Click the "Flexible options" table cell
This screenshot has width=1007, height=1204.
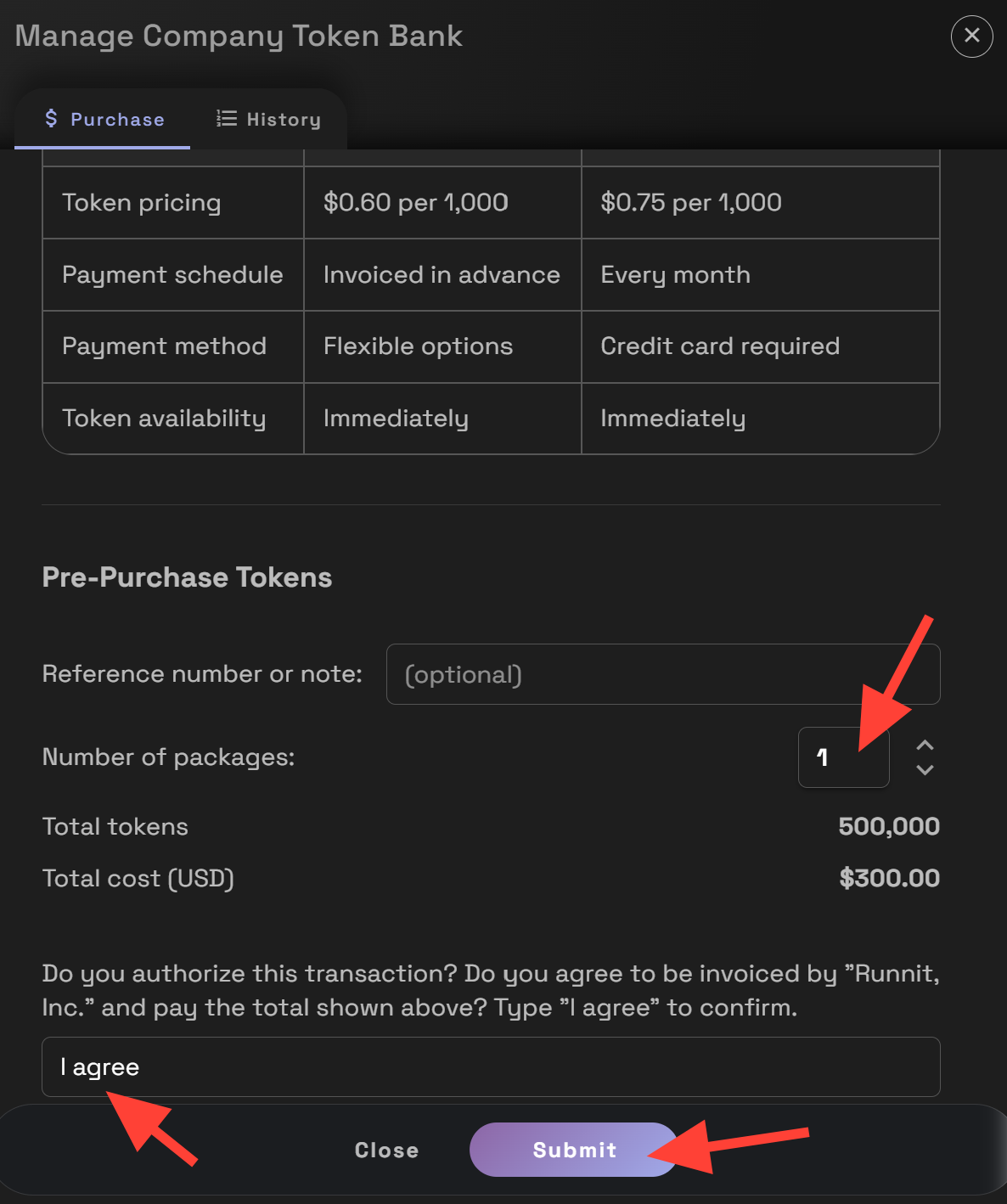[x=418, y=346]
